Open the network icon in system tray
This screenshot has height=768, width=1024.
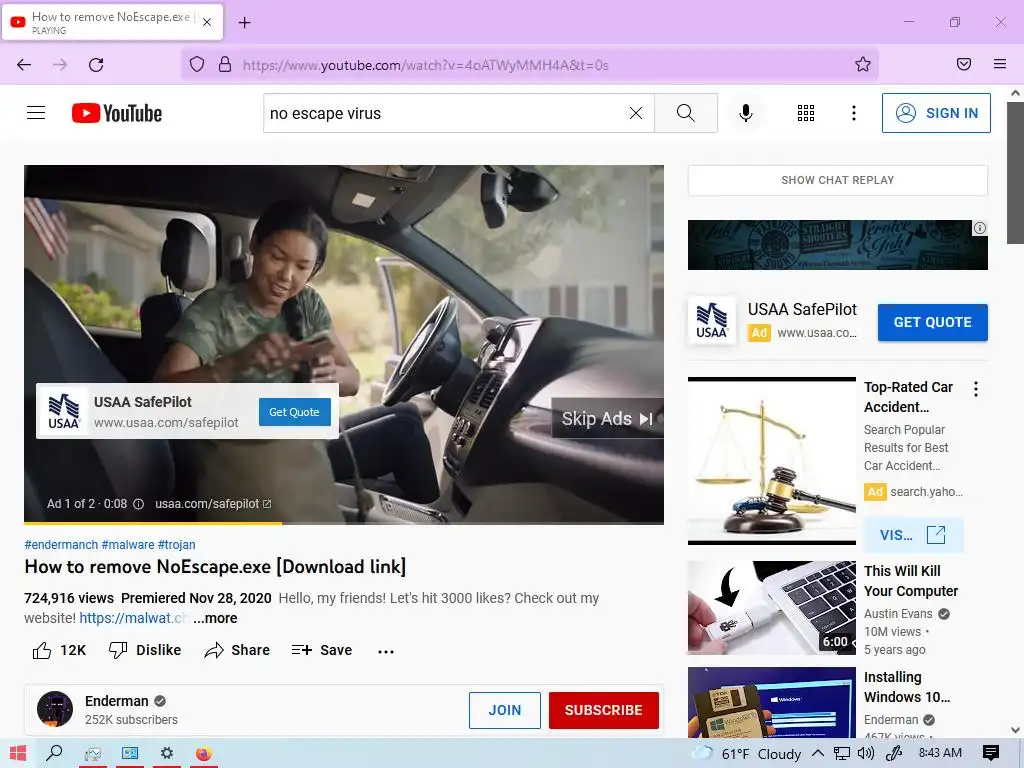[x=842, y=754]
